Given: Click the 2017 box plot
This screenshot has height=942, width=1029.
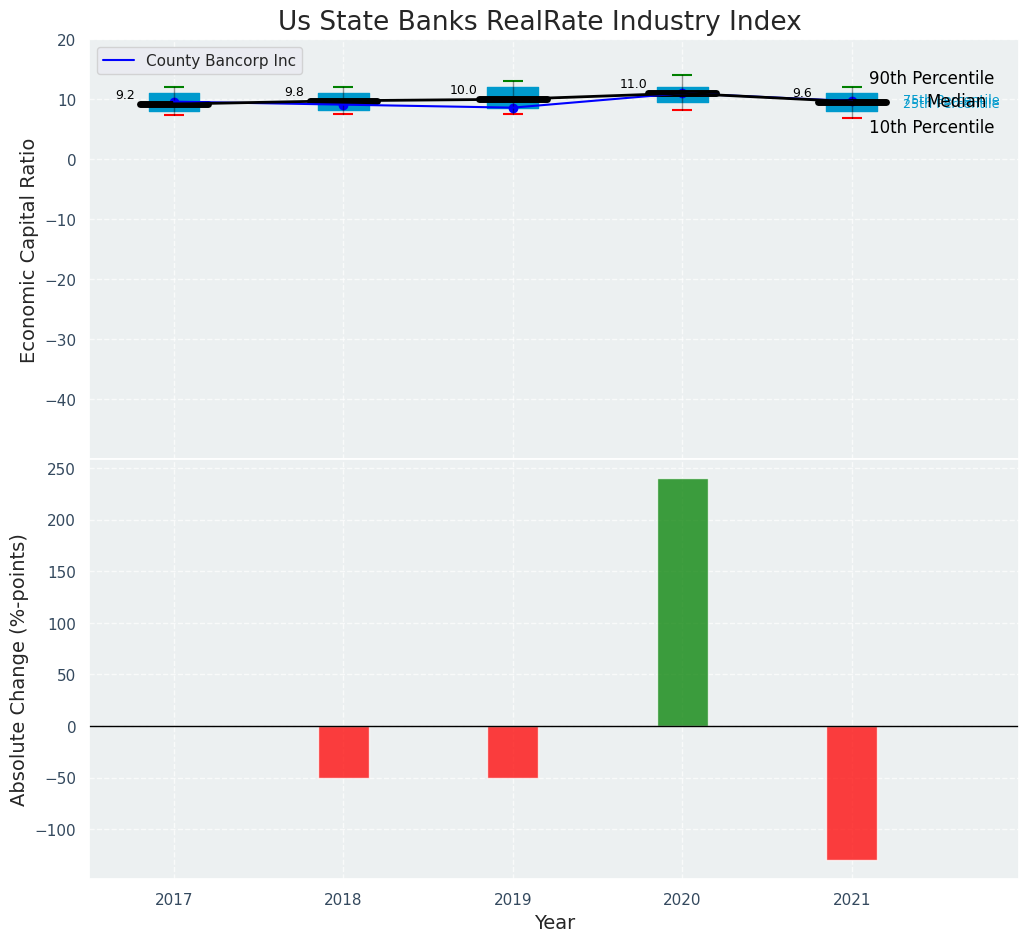Looking at the screenshot, I should (x=174, y=102).
